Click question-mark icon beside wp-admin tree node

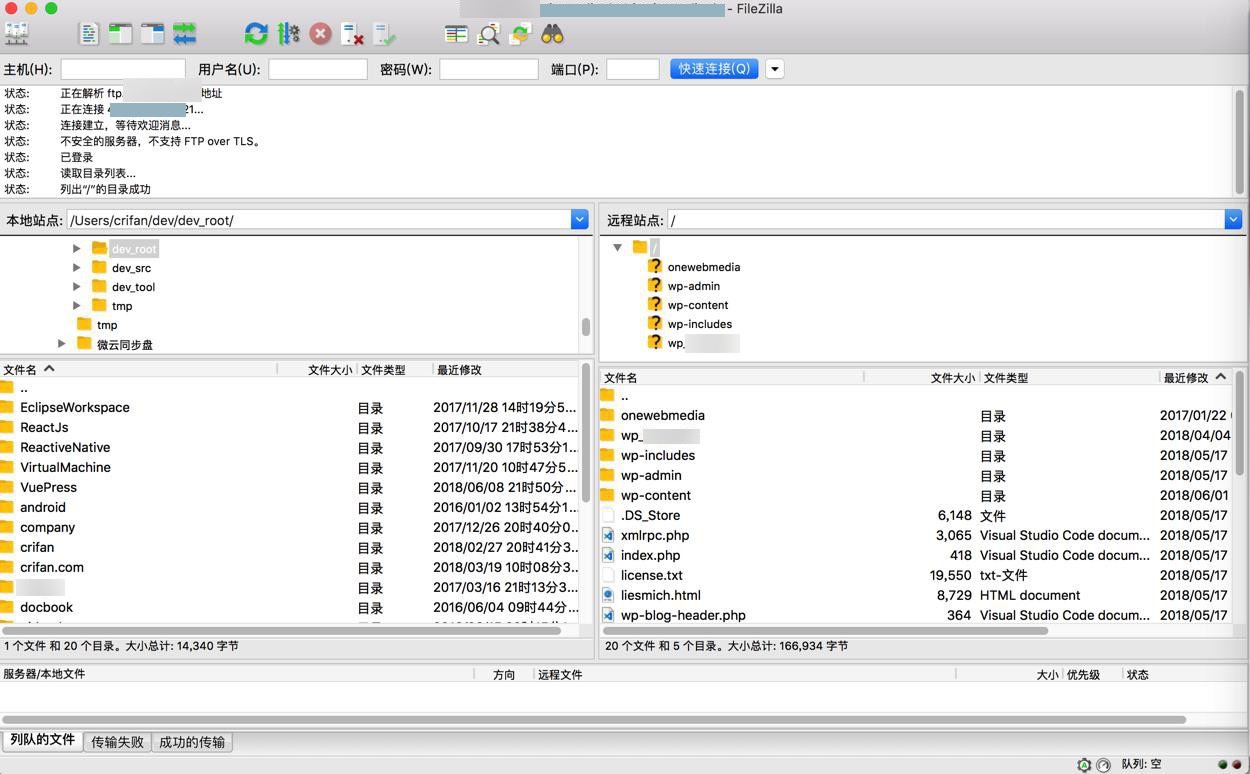[x=655, y=285]
